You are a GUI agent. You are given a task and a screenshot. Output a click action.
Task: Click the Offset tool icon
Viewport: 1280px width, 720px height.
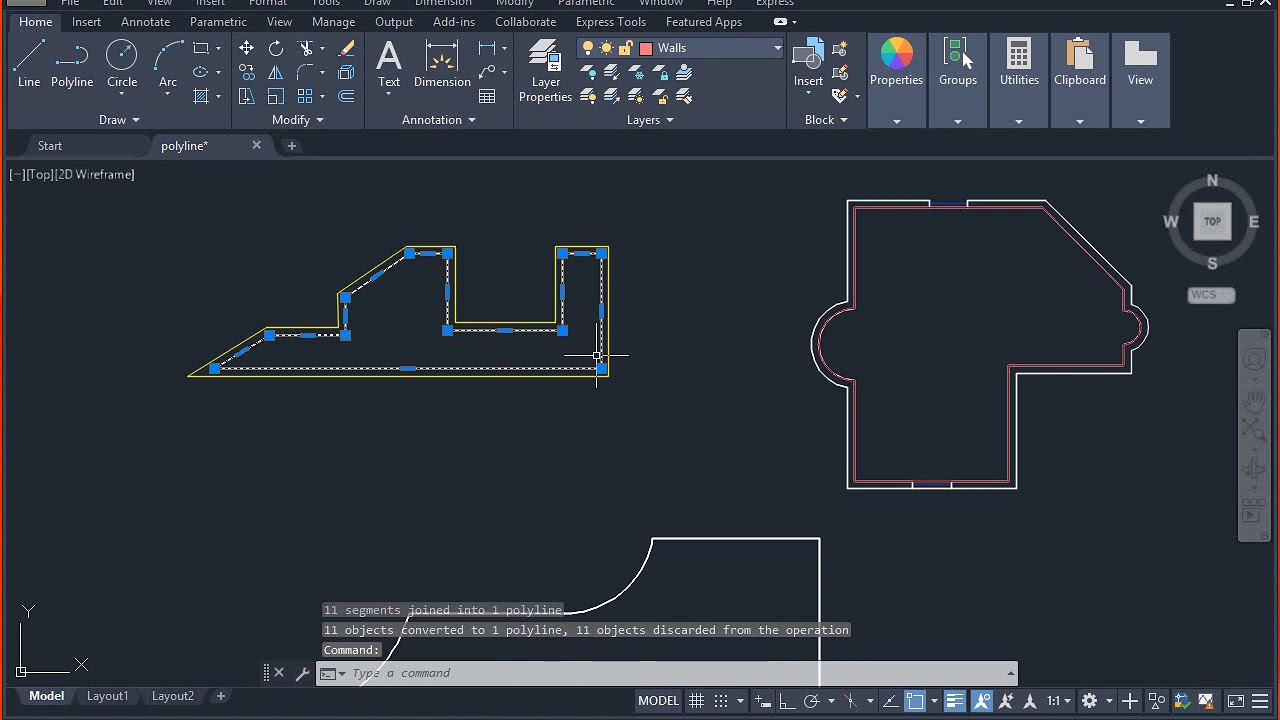point(347,96)
